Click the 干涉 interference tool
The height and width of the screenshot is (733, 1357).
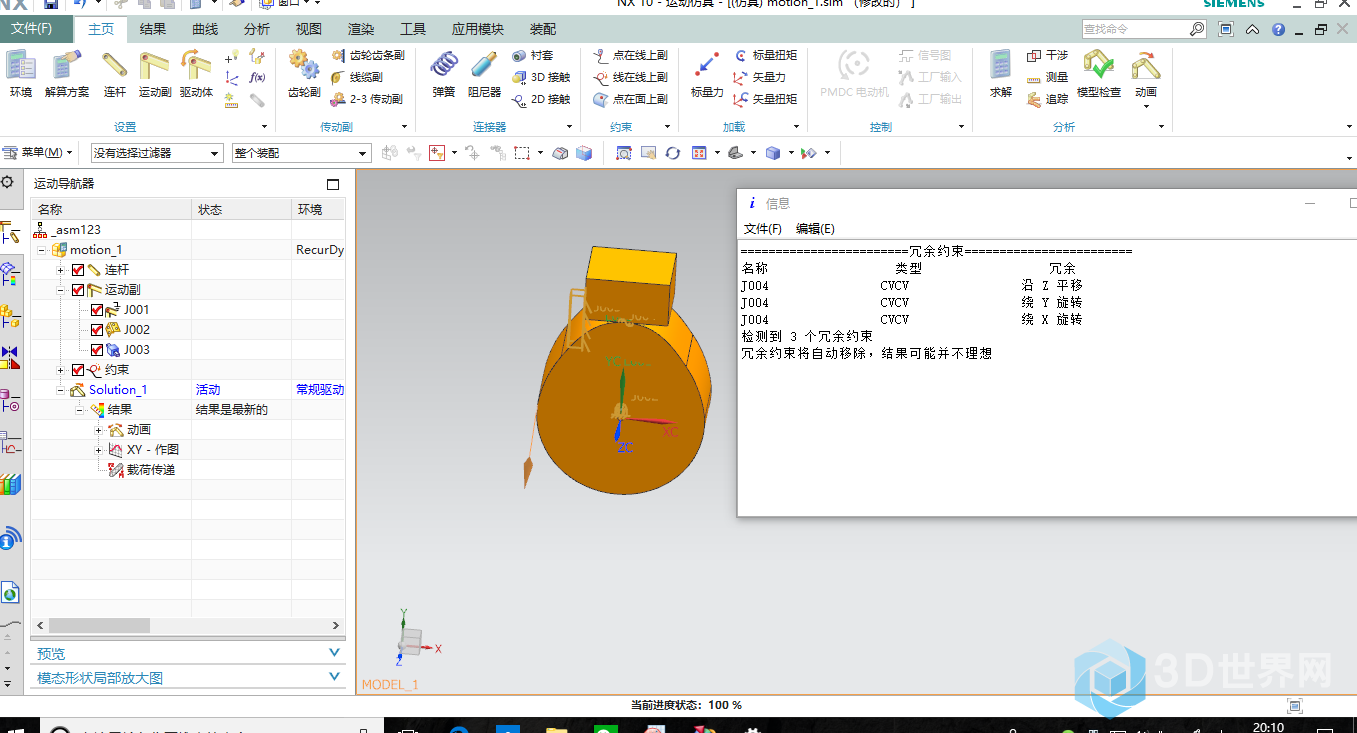(x=1048, y=55)
